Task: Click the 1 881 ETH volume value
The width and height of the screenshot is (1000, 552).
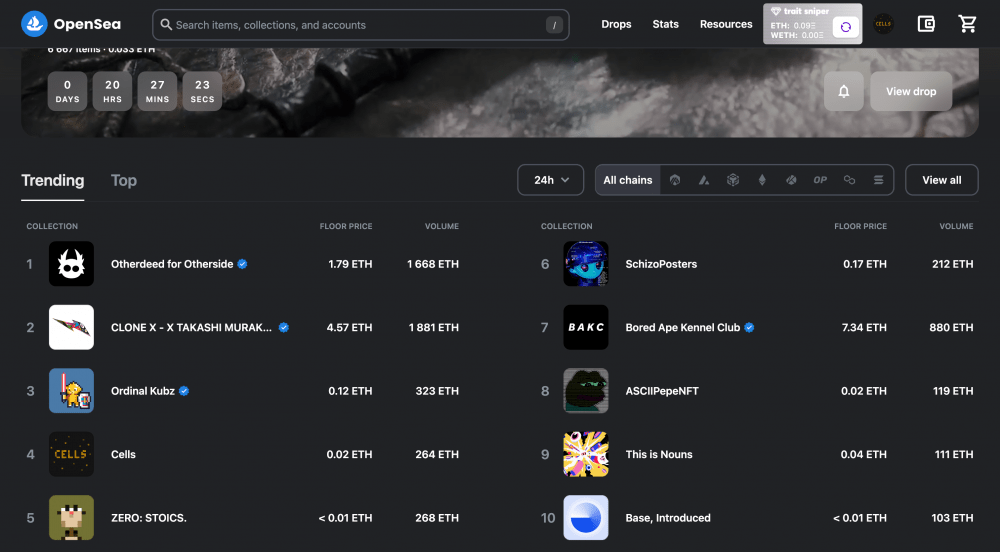Action: tap(434, 327)
